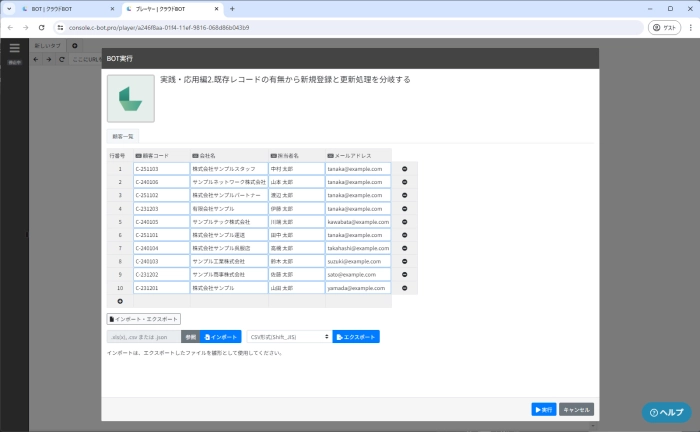Click the キャンセル button
Viewport: 700px width, 432px height.
(577, 409)
